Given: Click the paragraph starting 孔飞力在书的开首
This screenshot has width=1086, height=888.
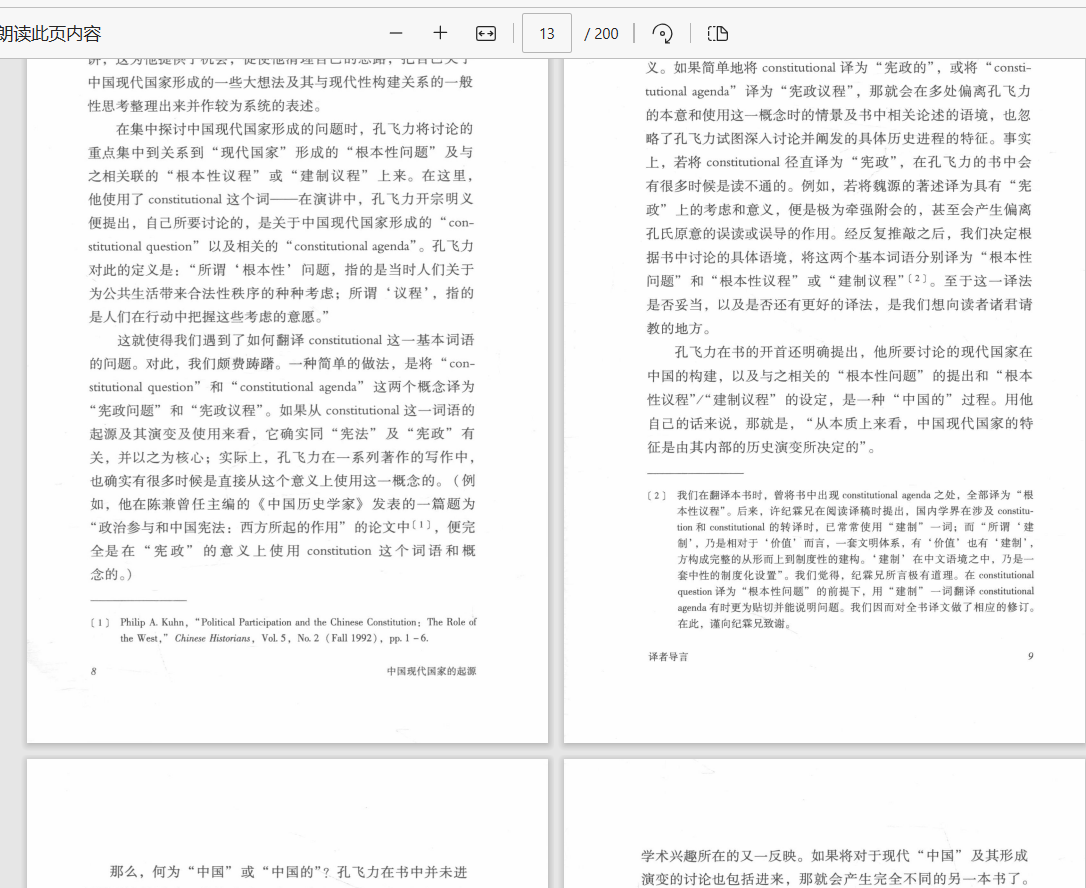Looking at the screenshot, I should point(839,400).
